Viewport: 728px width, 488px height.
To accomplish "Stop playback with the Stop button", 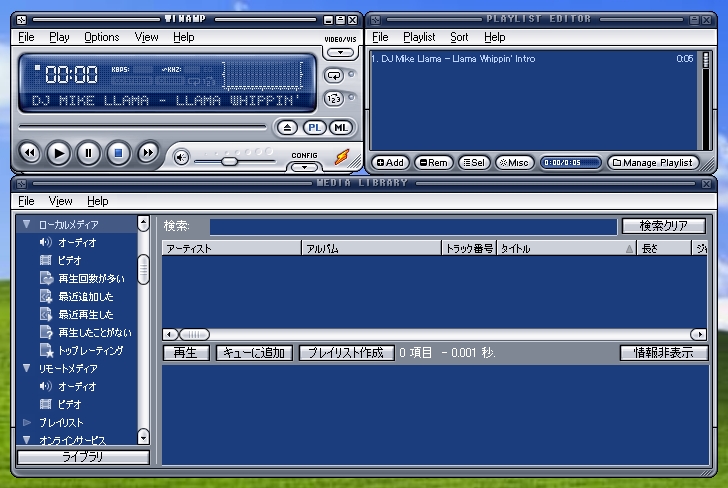I will point(118,153).
